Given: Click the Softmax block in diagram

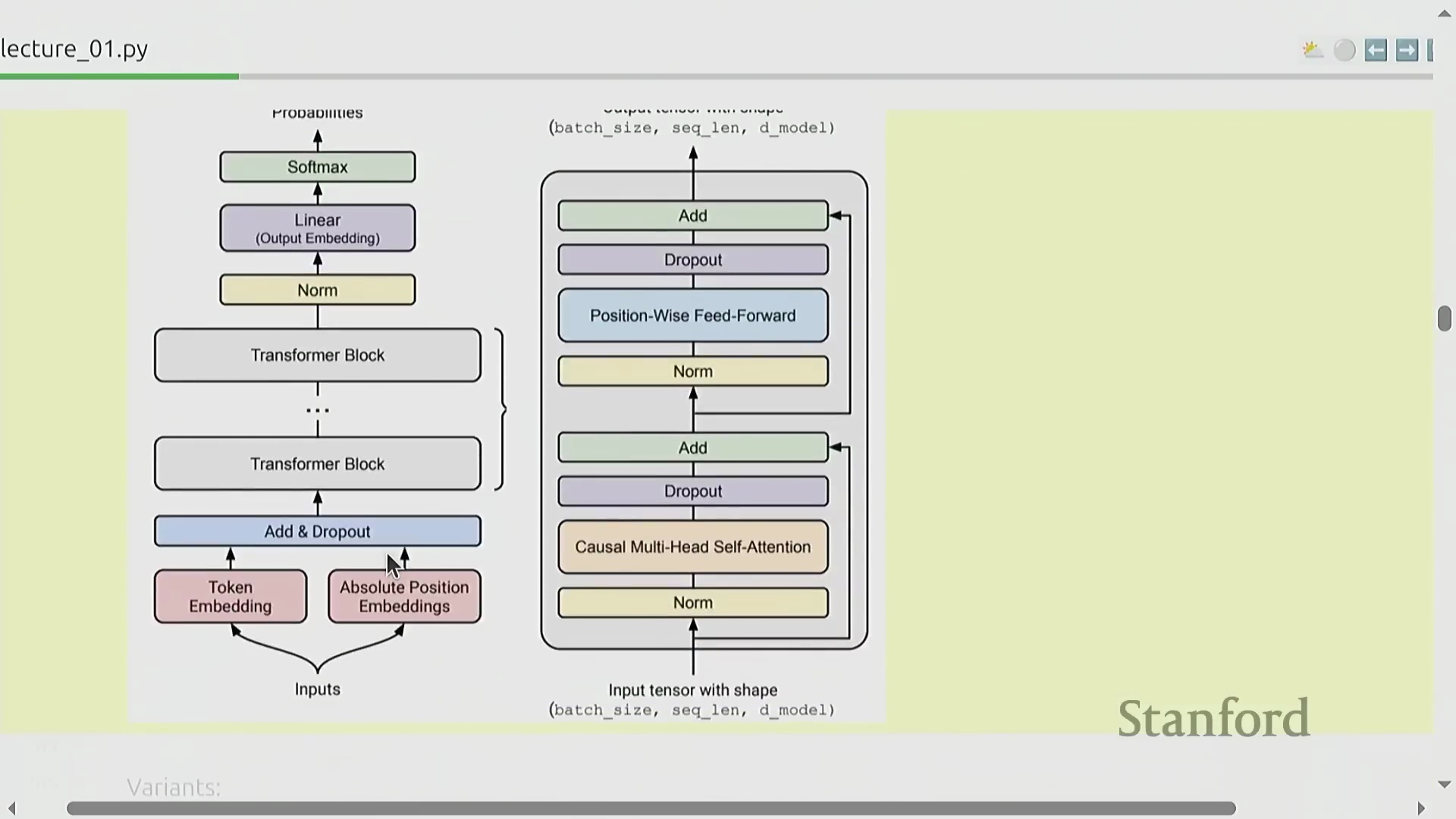Looking at the screenshot, I should point(317,167).
